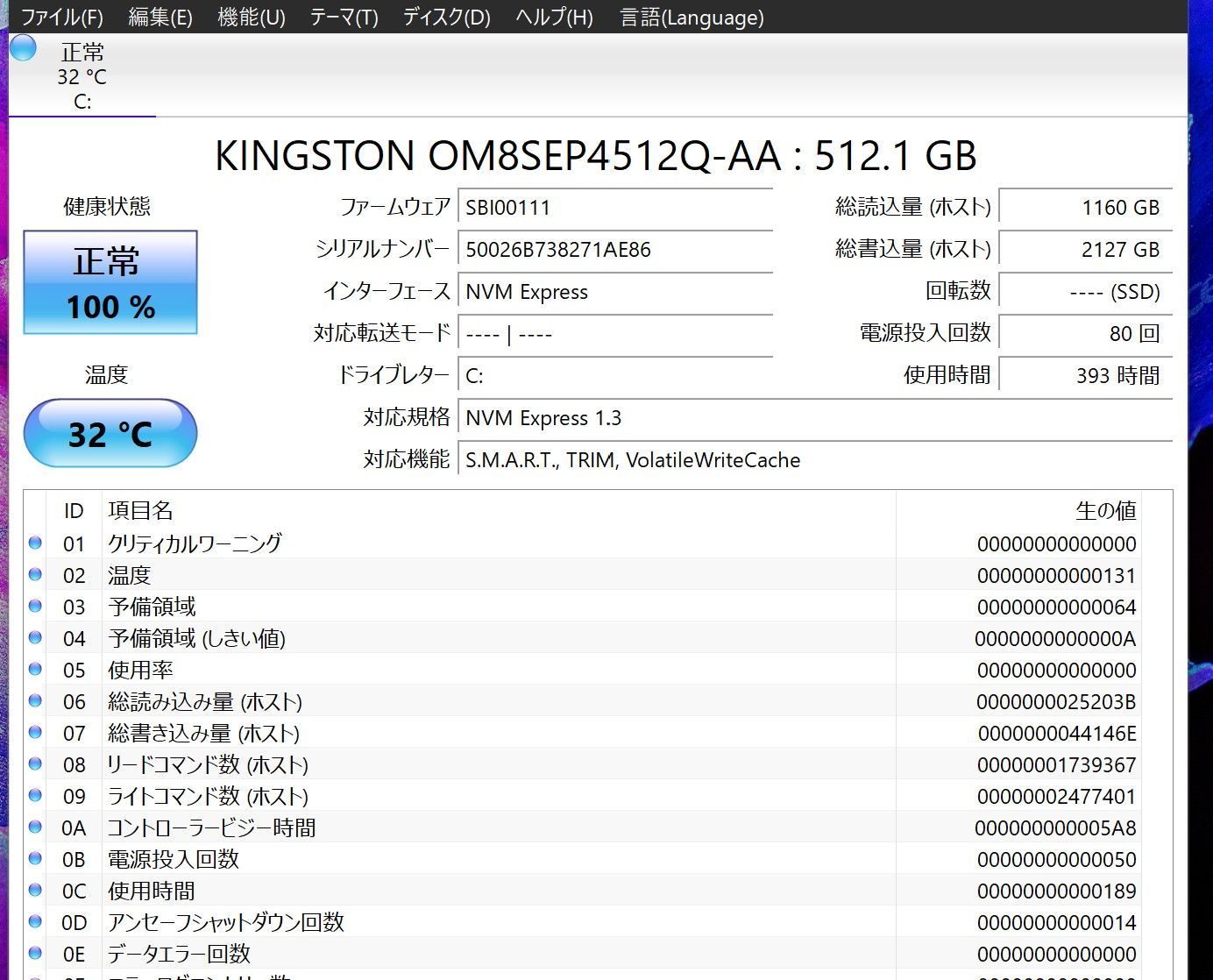Open the ディスク menu to switch drives
Viewport: 1213px width, 980px height.
(445, 17)
